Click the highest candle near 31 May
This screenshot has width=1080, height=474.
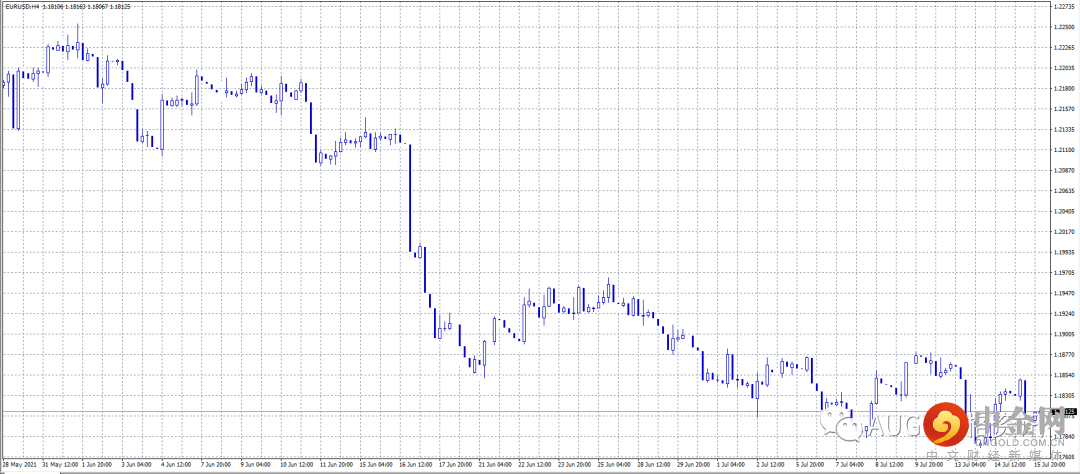coord(77,40)
